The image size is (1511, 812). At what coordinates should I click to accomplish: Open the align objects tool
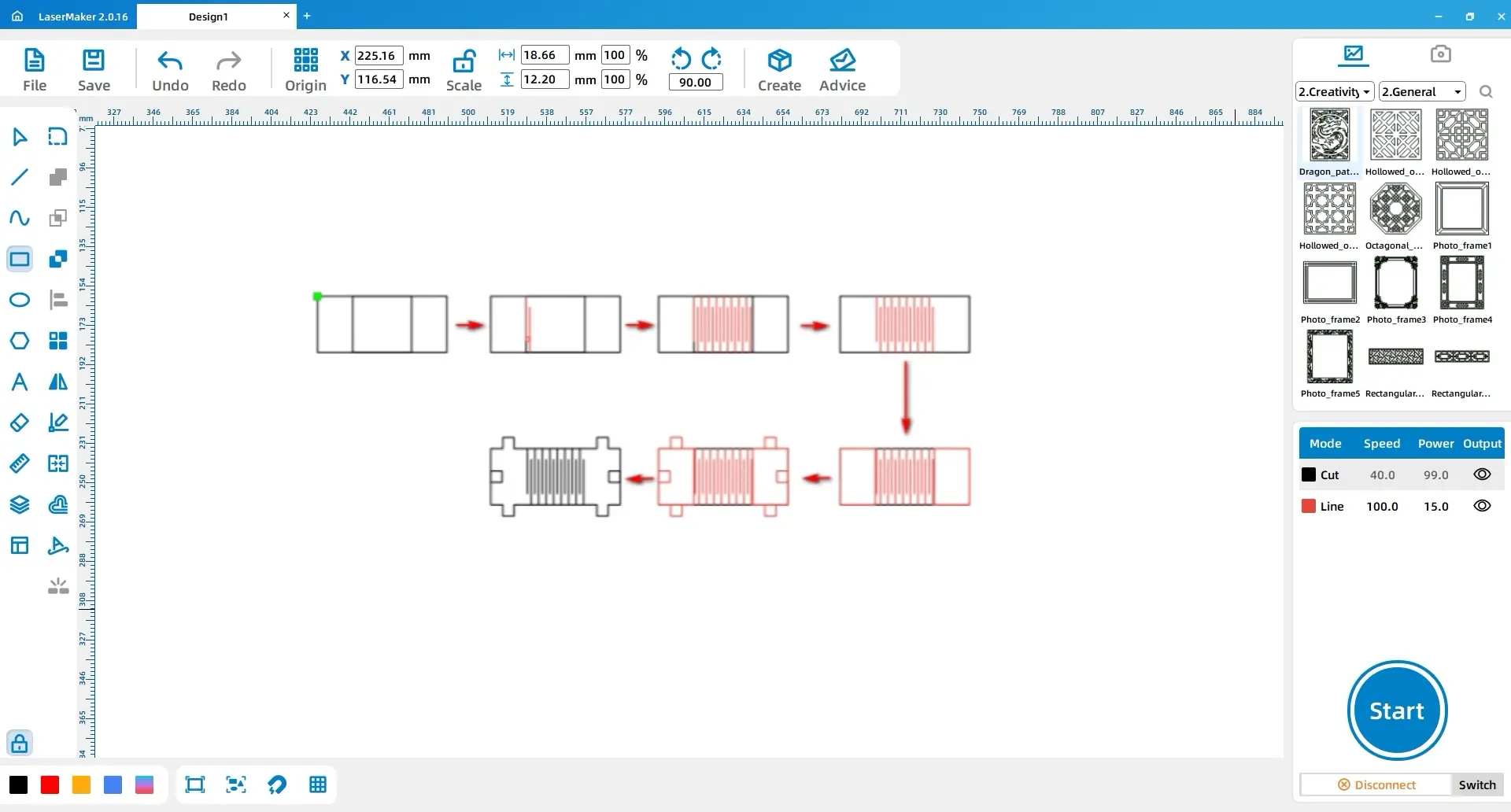58,300
